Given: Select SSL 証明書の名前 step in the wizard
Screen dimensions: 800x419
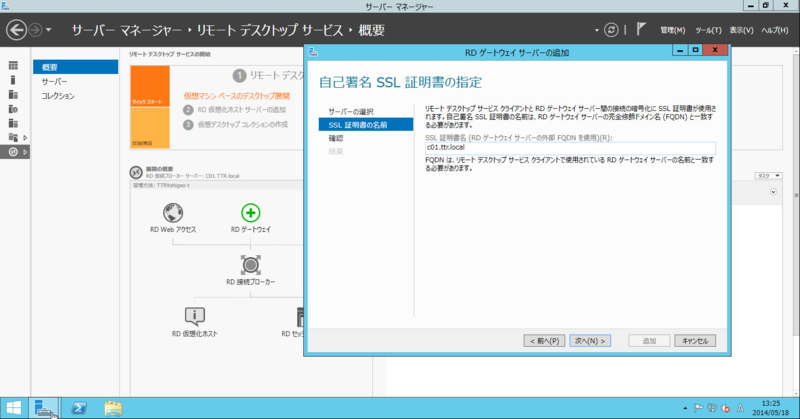Looking at the screenshot, I should [366, 125].
